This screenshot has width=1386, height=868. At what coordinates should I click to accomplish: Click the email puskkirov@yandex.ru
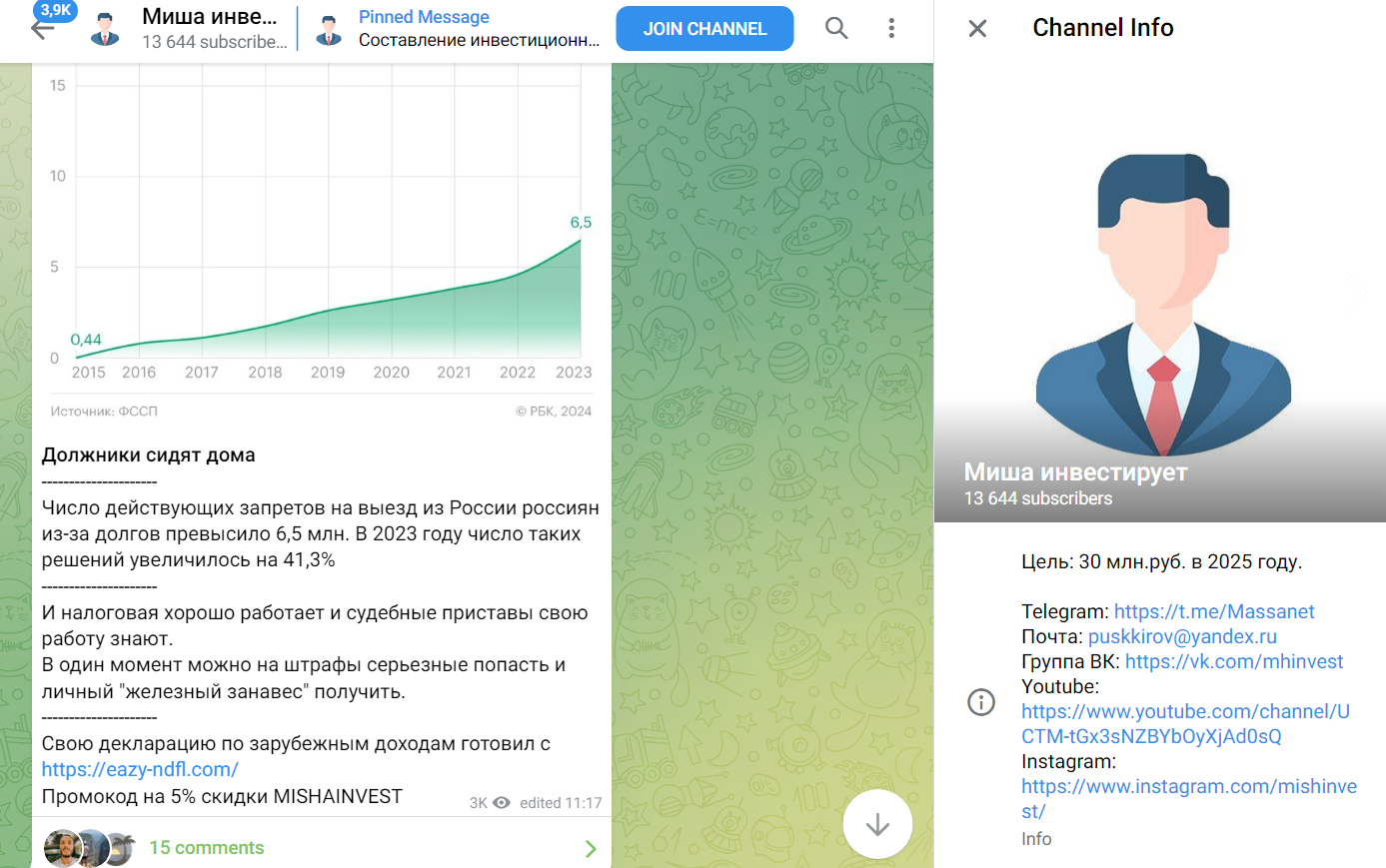click(x=1182, y=636)
